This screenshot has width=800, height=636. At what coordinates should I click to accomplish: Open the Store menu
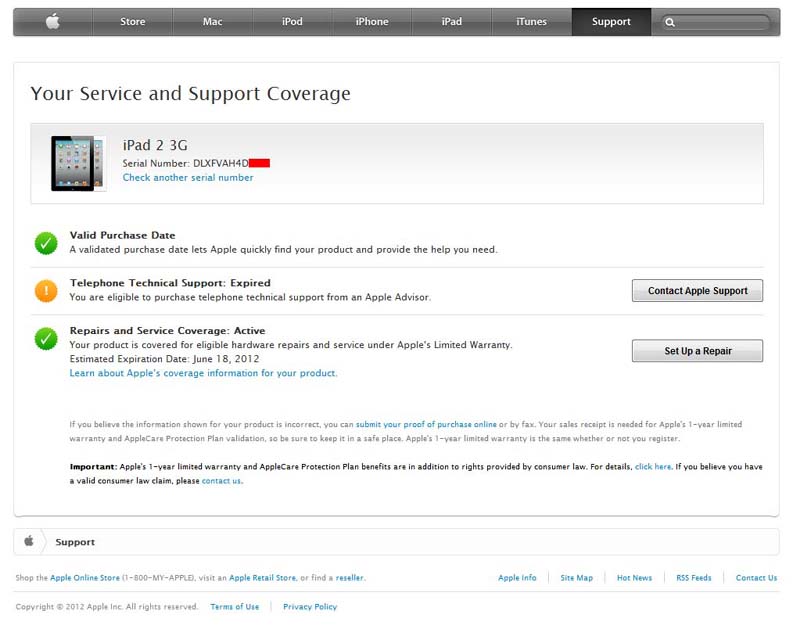133,21
